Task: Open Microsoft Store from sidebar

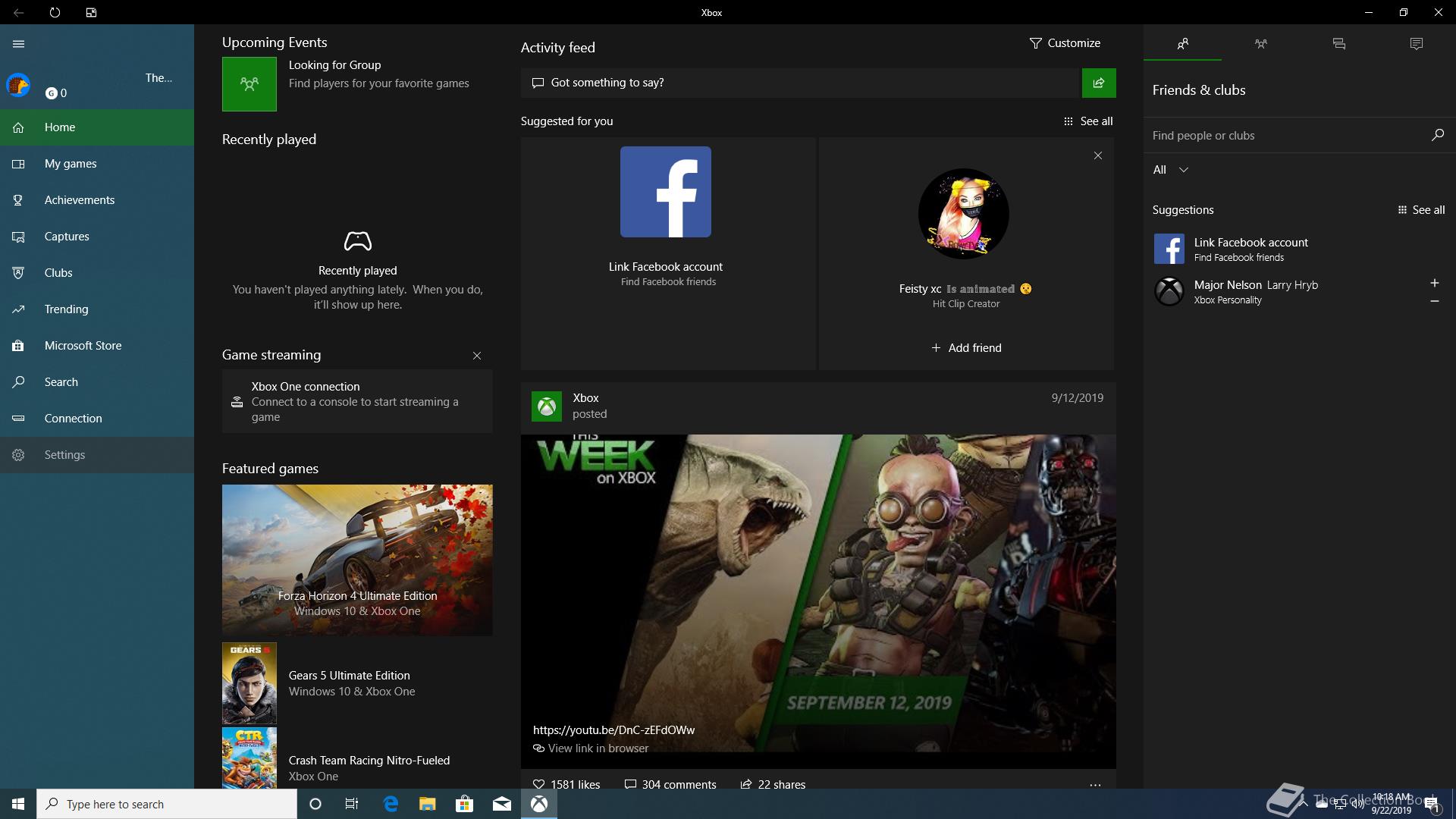Action: tap(97, 346)
